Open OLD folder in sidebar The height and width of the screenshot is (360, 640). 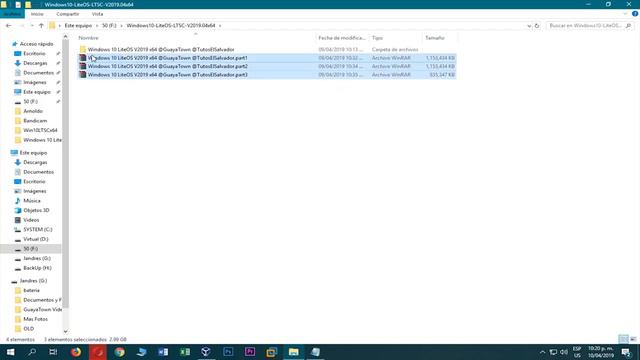tap(29, 329)
